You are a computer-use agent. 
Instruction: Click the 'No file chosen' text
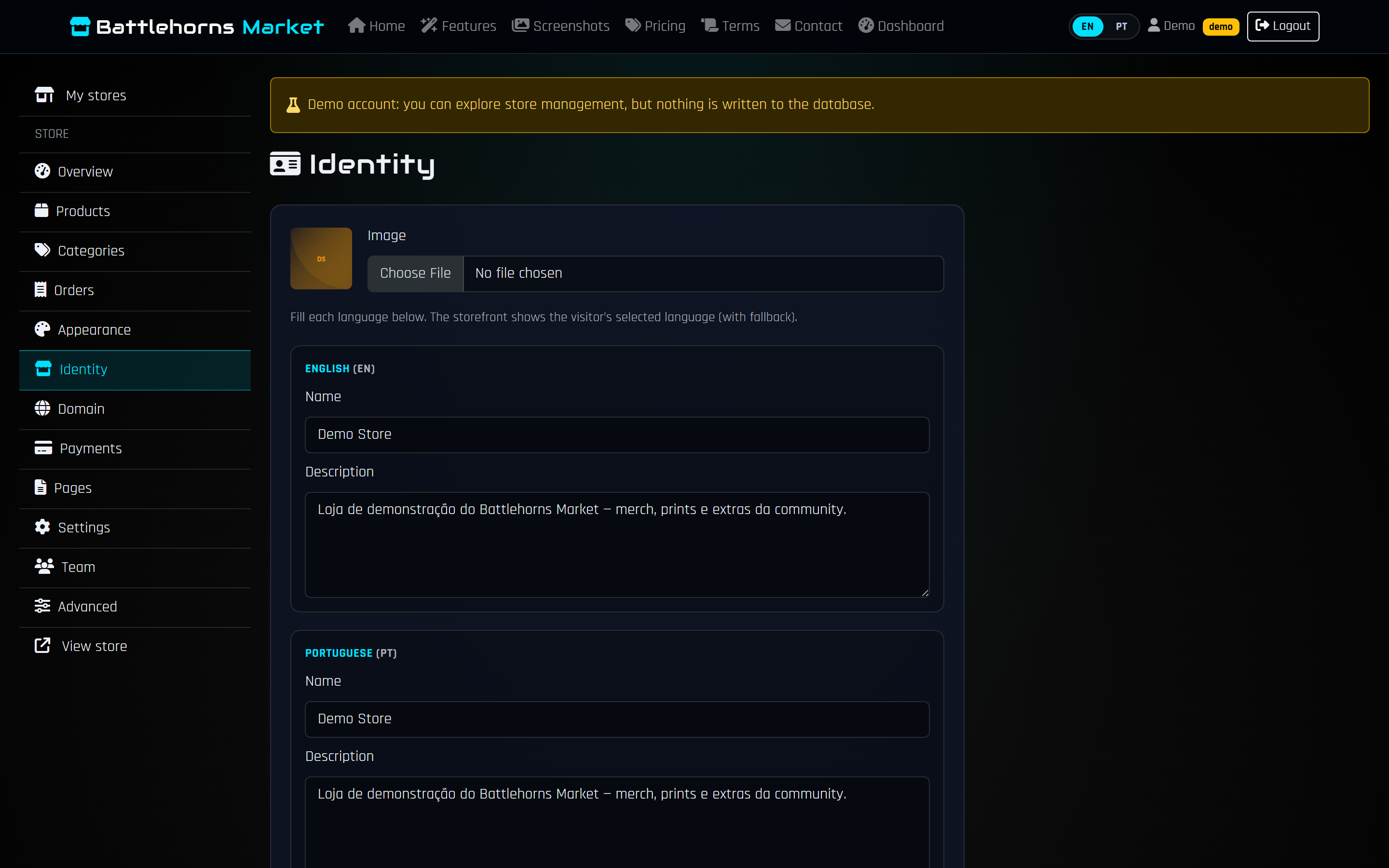pyautogui.click(x=518, y=273)
